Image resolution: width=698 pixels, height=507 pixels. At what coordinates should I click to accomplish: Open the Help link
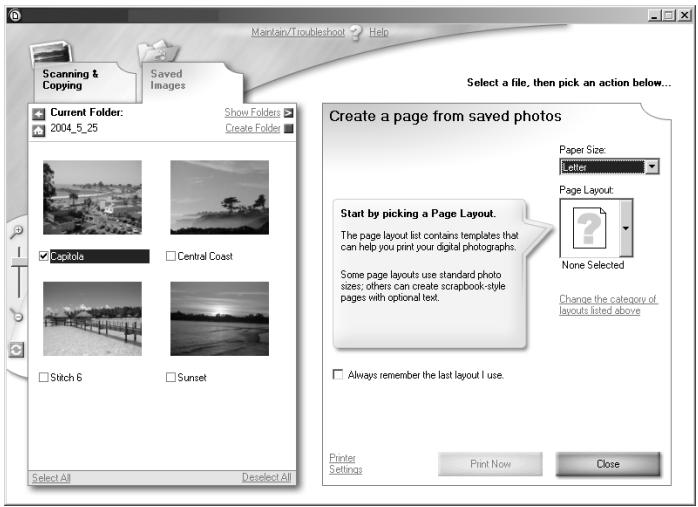379,32
